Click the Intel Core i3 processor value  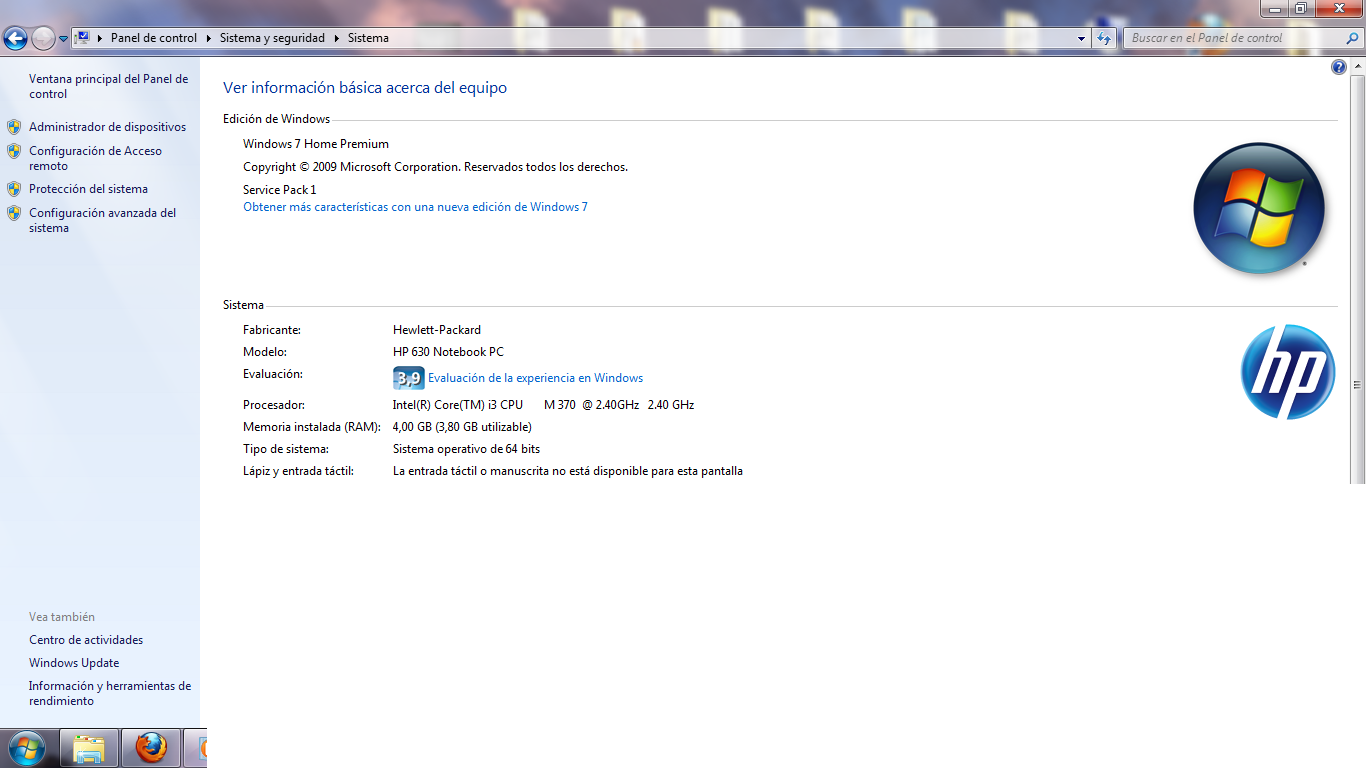[543, 405]
